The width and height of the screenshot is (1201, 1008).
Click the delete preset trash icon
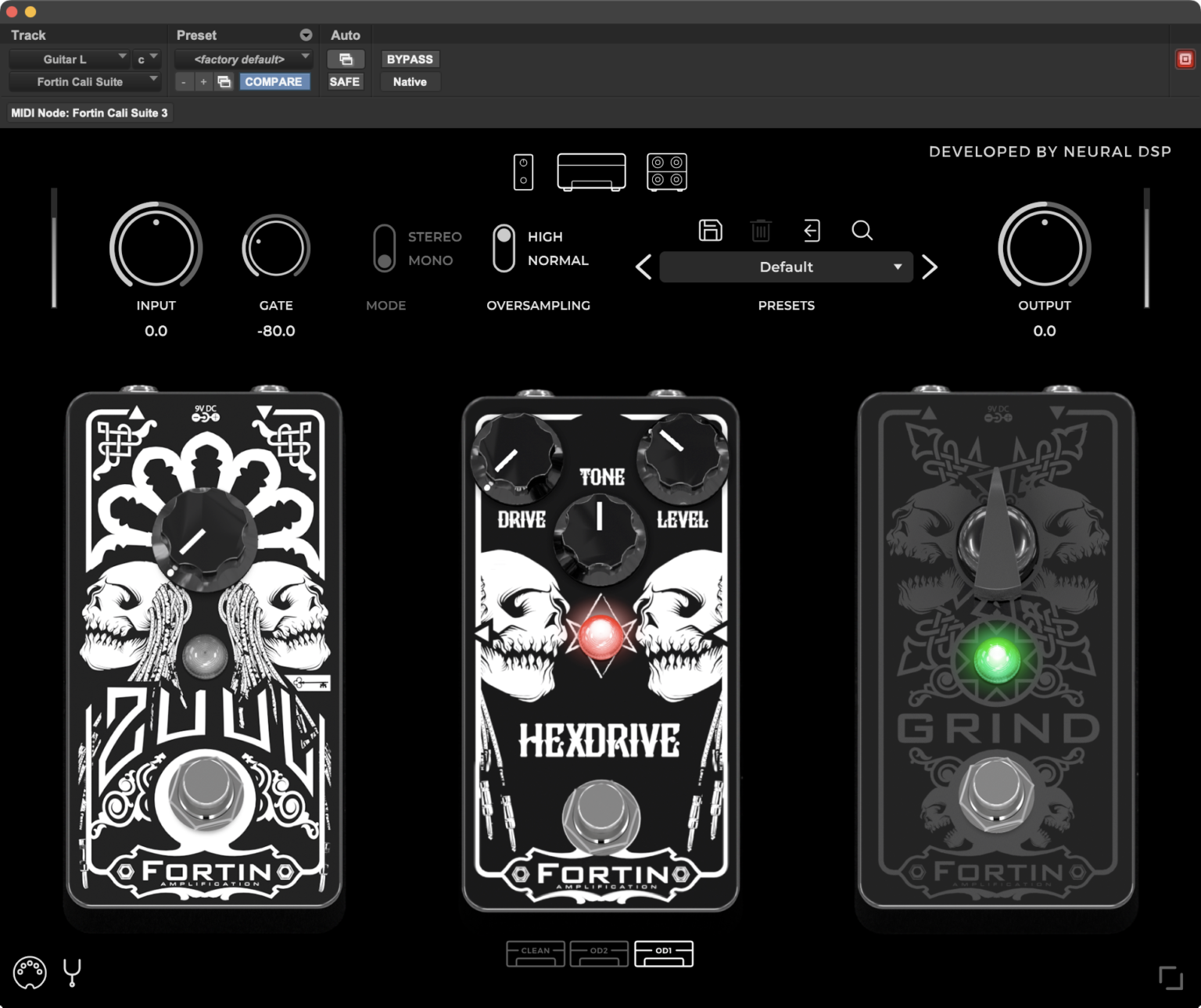tap(760, 231)
